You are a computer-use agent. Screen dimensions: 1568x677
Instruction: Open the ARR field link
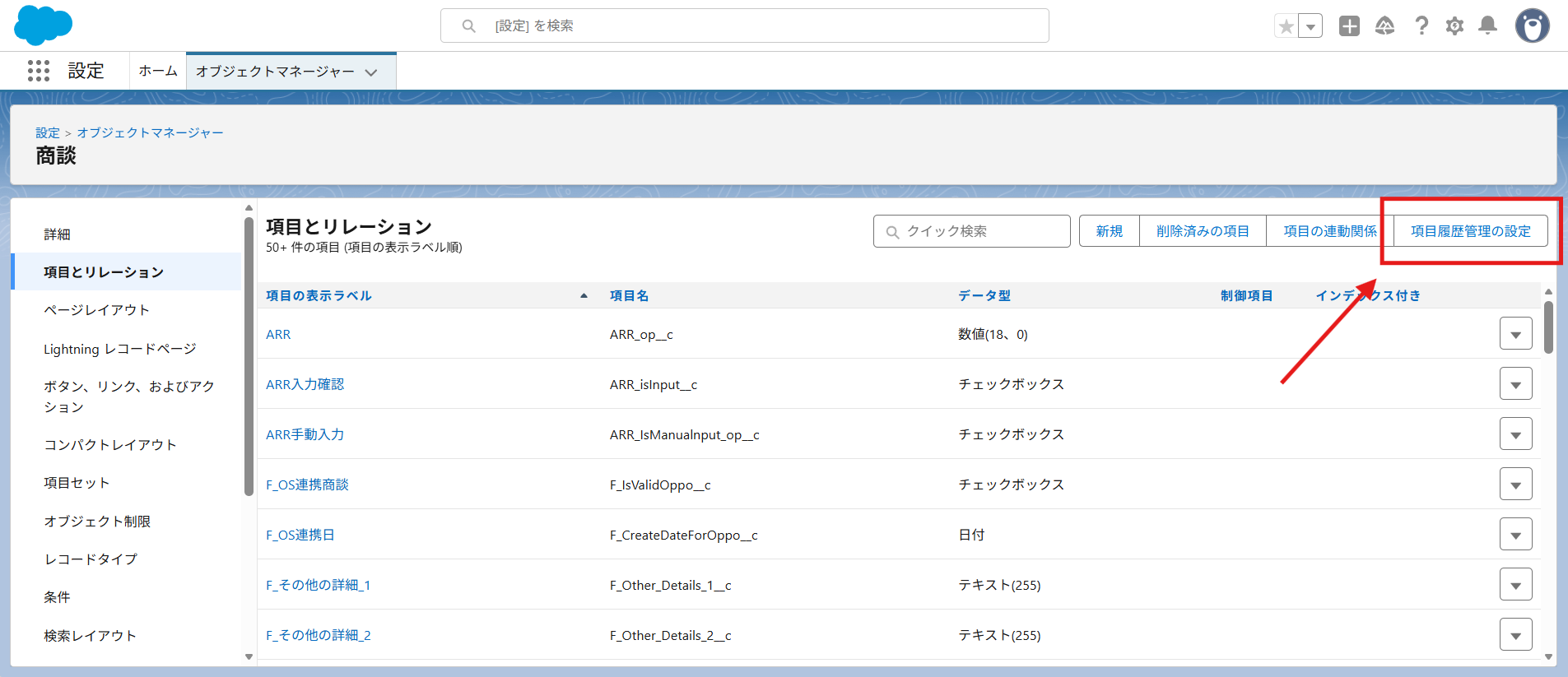(x=278, y=335)
